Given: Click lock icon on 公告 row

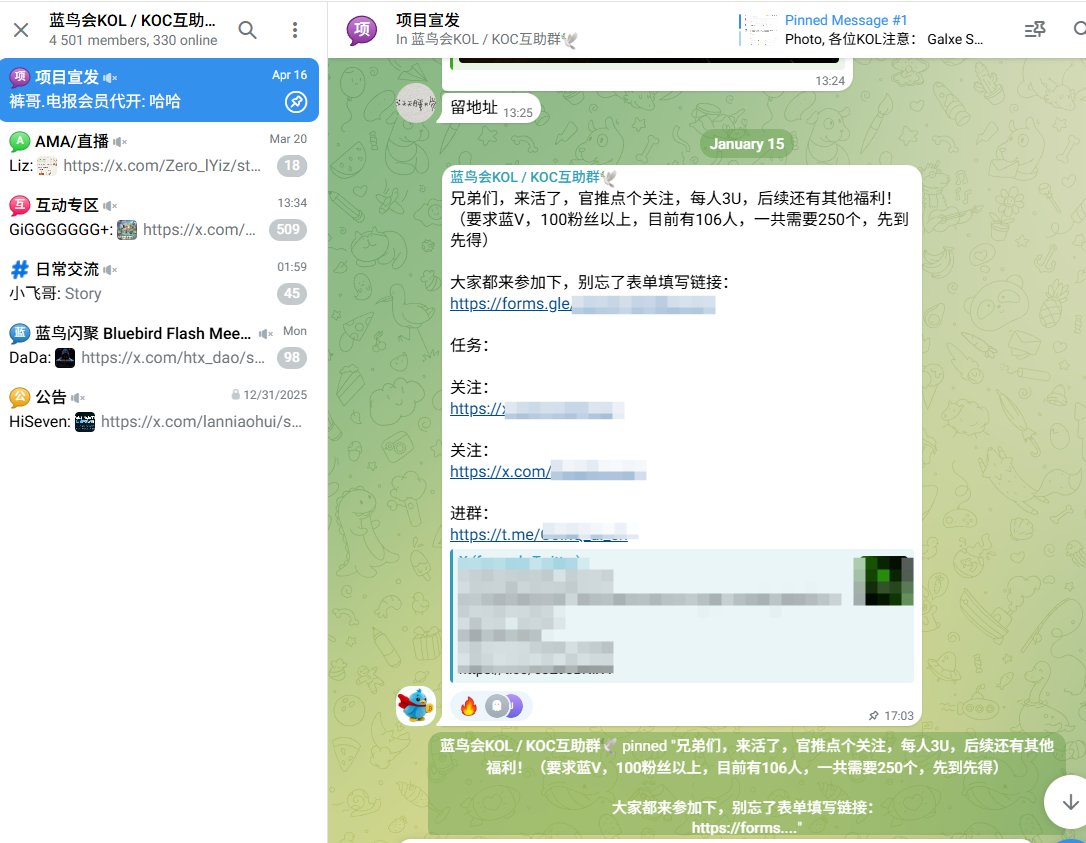Looking at the screenshot, I should (x=235, y=394).
